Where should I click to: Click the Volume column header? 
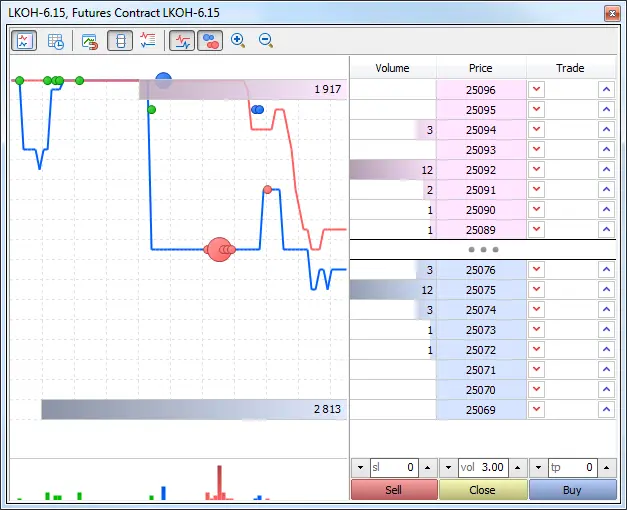point(392,68)
